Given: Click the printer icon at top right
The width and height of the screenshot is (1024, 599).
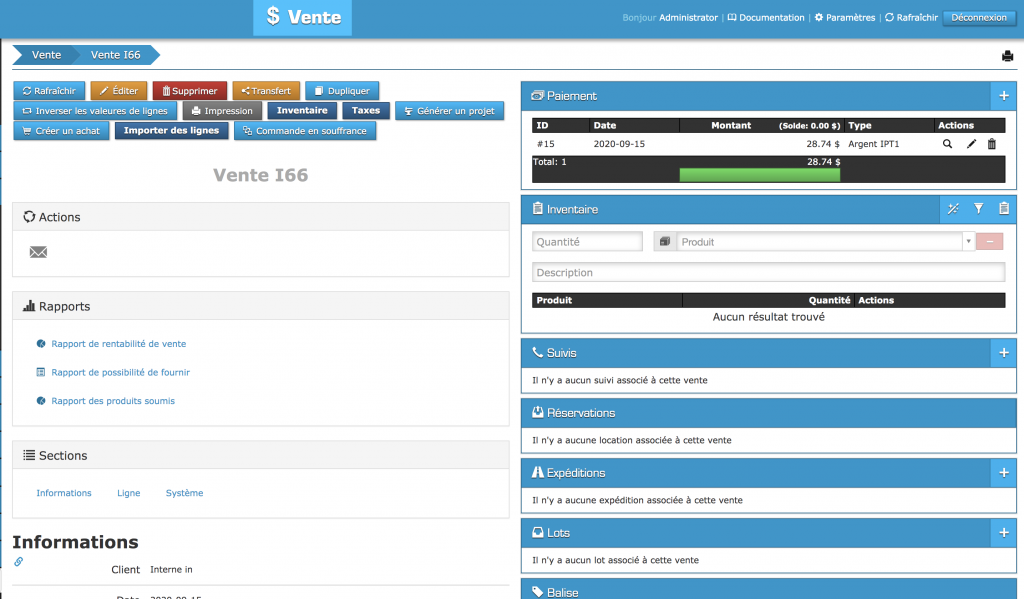Looking at the screenshot, I should point(1007,56).
